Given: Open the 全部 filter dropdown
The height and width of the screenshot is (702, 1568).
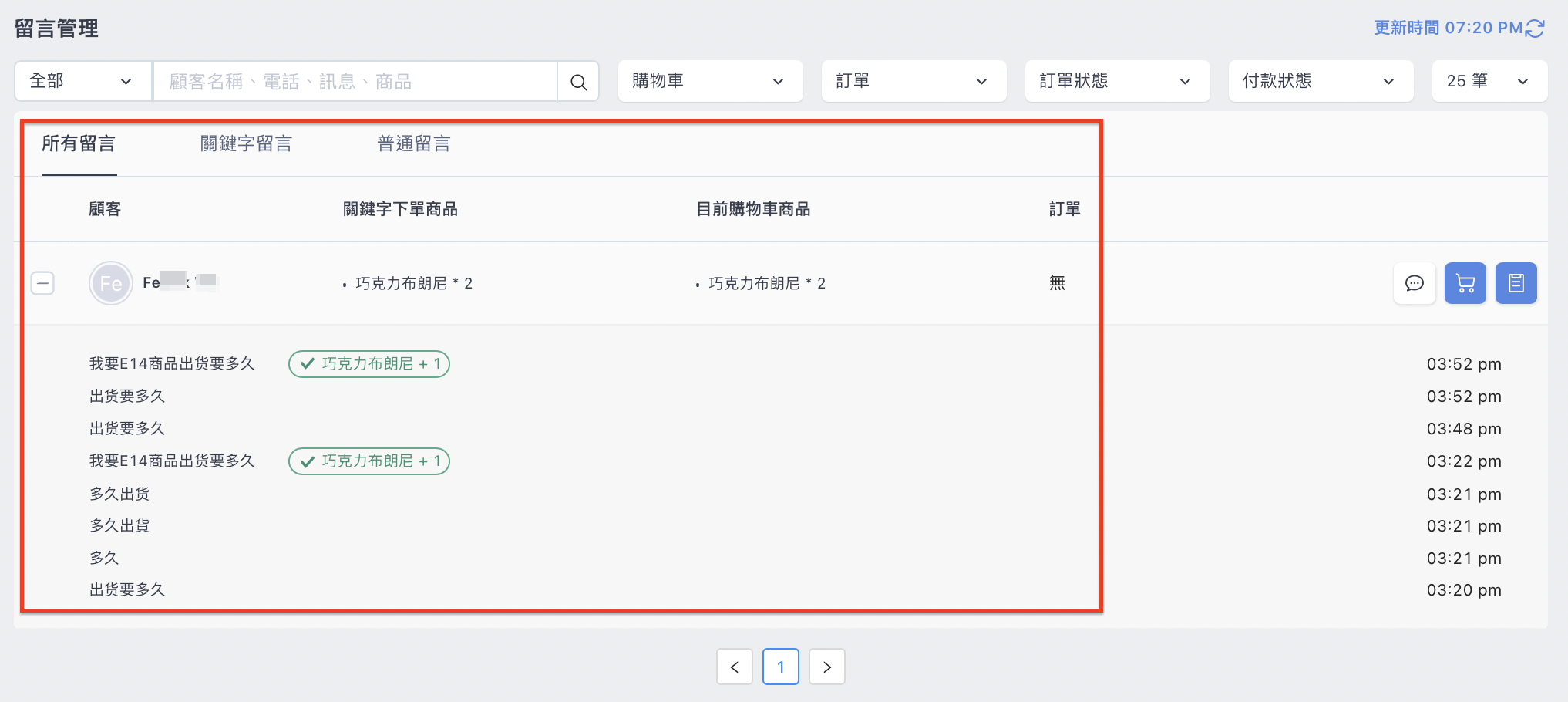Looking at the screenshot, I should (x=83, y=81).
